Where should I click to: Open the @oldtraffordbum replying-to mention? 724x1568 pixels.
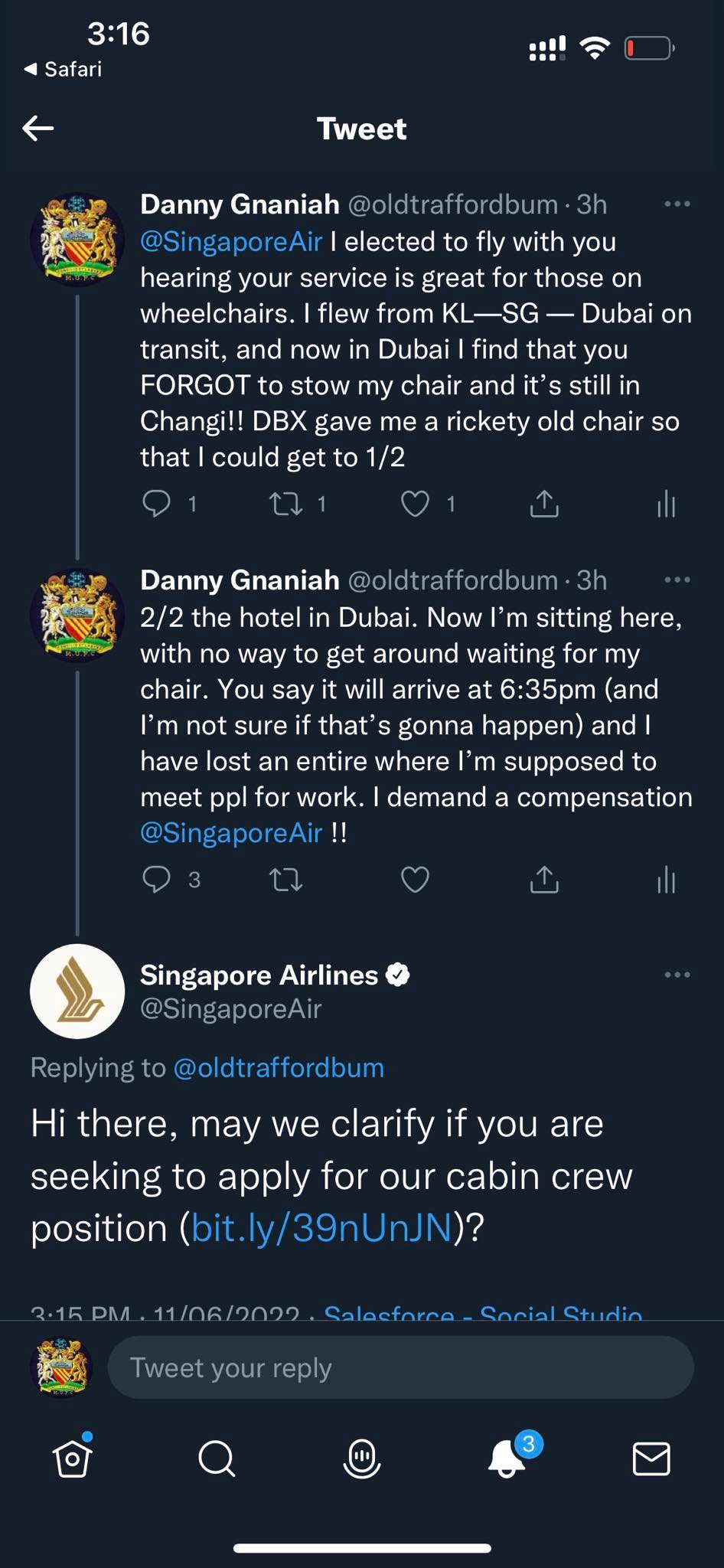click(x=279, y=1067)
